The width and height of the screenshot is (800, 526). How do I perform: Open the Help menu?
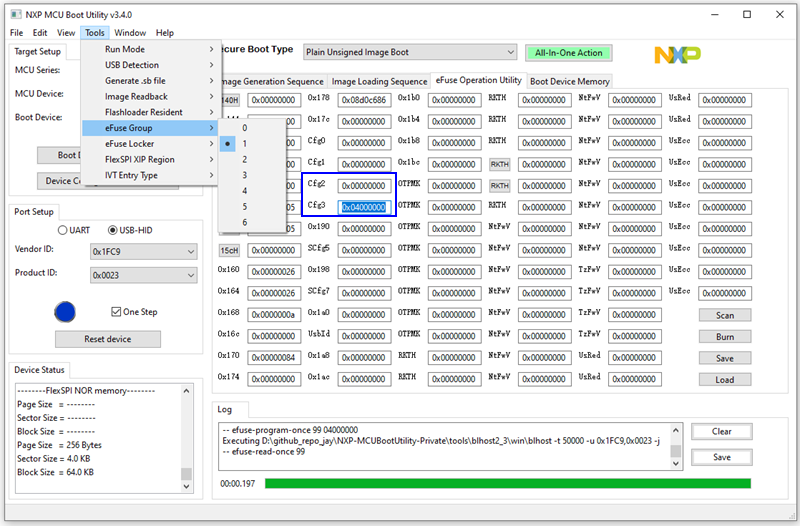[165, 33]
